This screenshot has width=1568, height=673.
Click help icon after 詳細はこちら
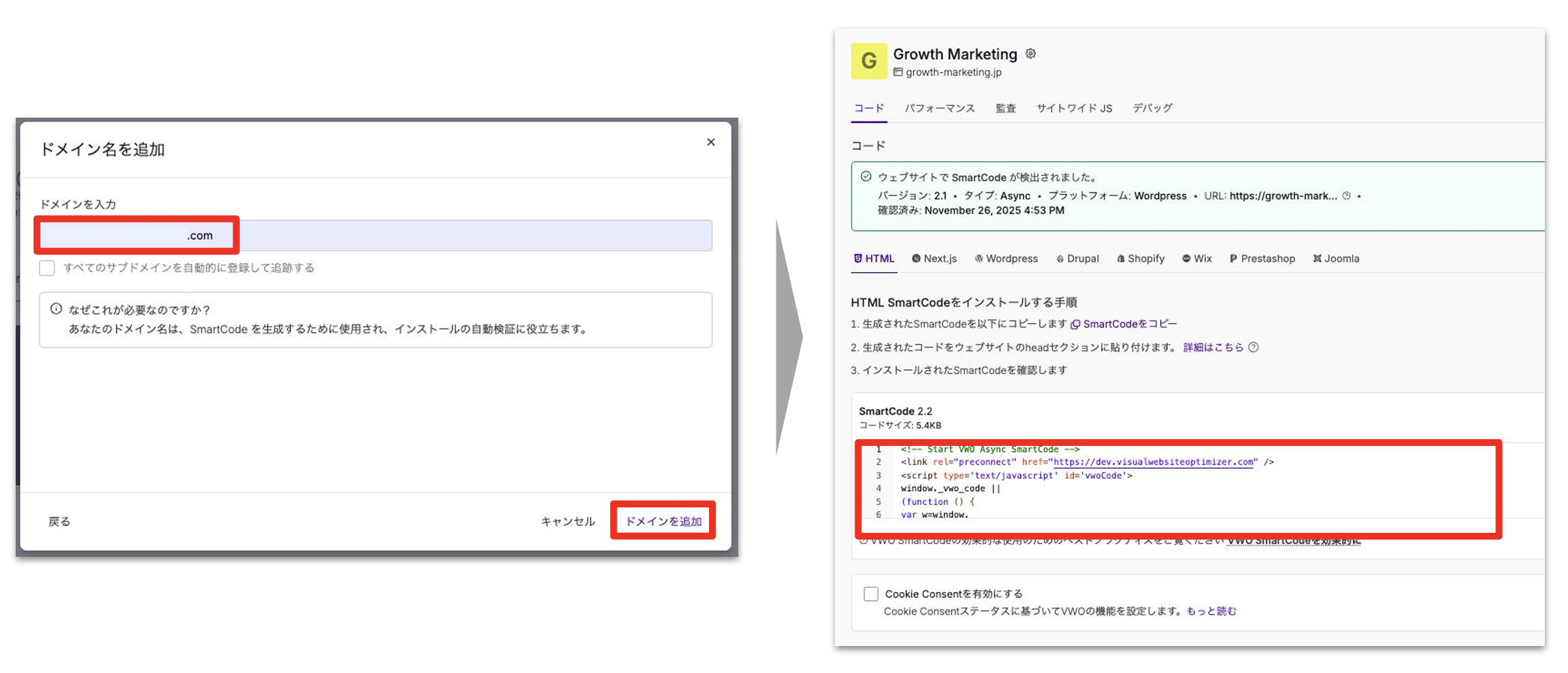(1253, 347)
